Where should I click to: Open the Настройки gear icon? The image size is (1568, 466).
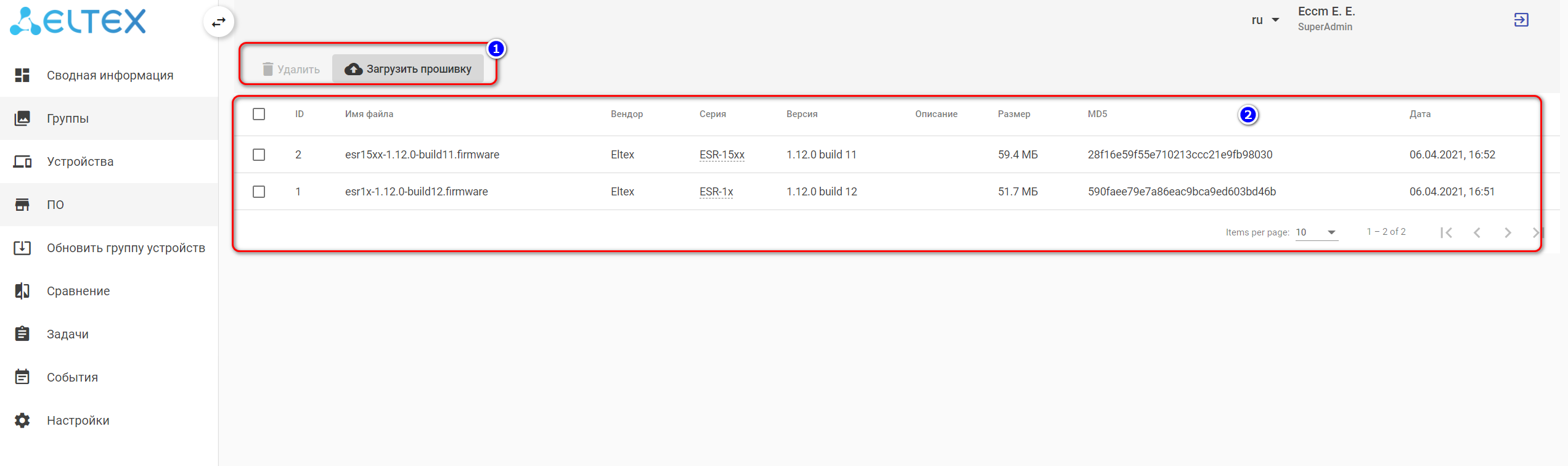22,420
